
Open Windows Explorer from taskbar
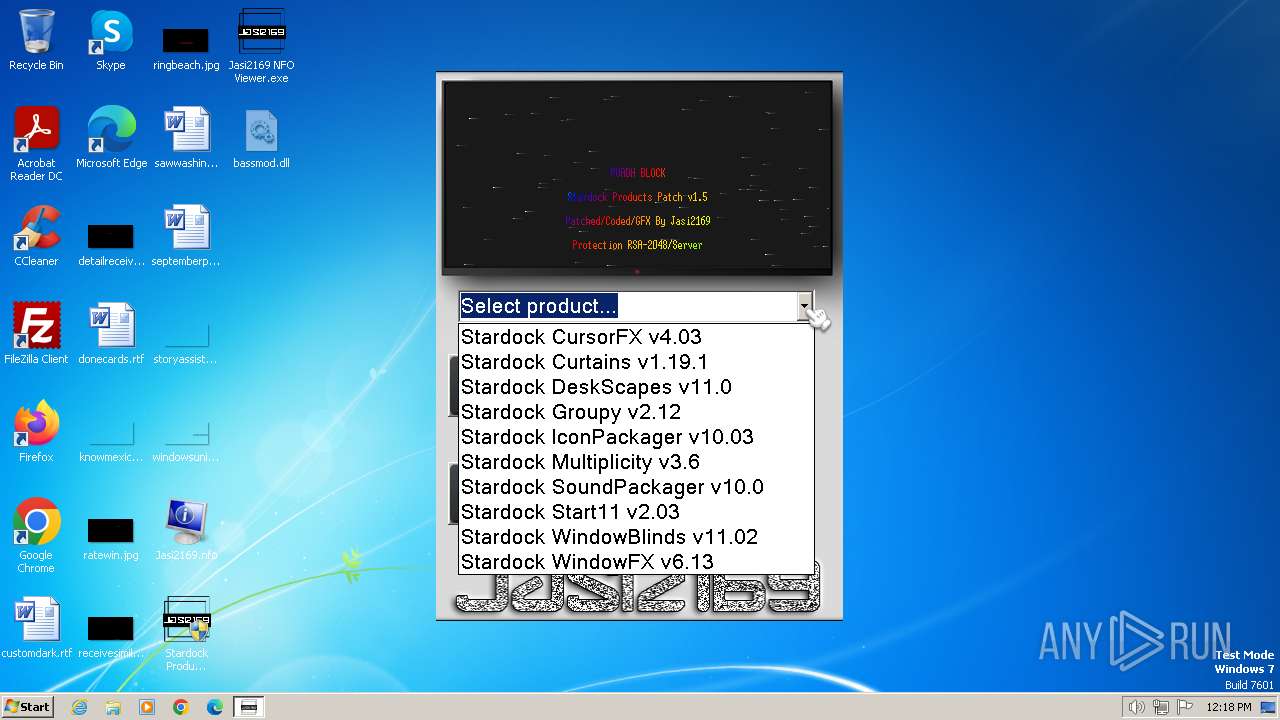(113, 707)
